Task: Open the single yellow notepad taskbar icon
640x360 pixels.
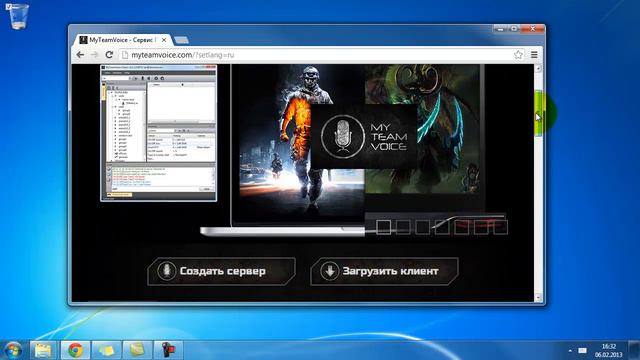Action: 137,350
